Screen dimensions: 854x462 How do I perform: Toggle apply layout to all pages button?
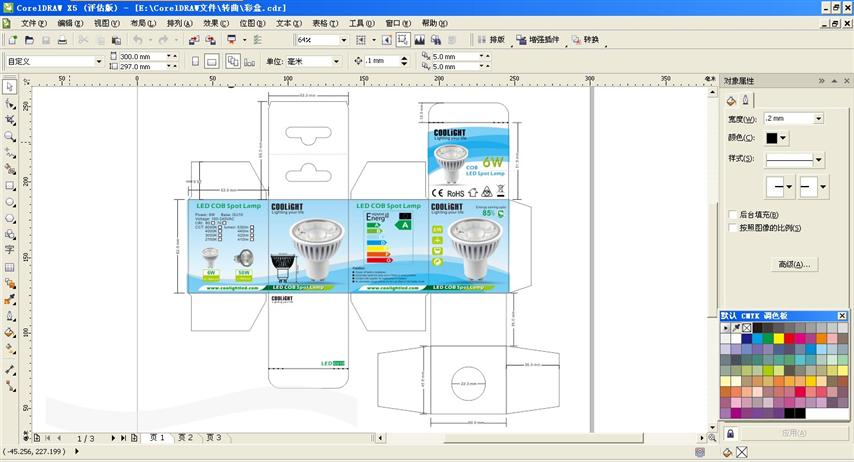pos(233,62)
